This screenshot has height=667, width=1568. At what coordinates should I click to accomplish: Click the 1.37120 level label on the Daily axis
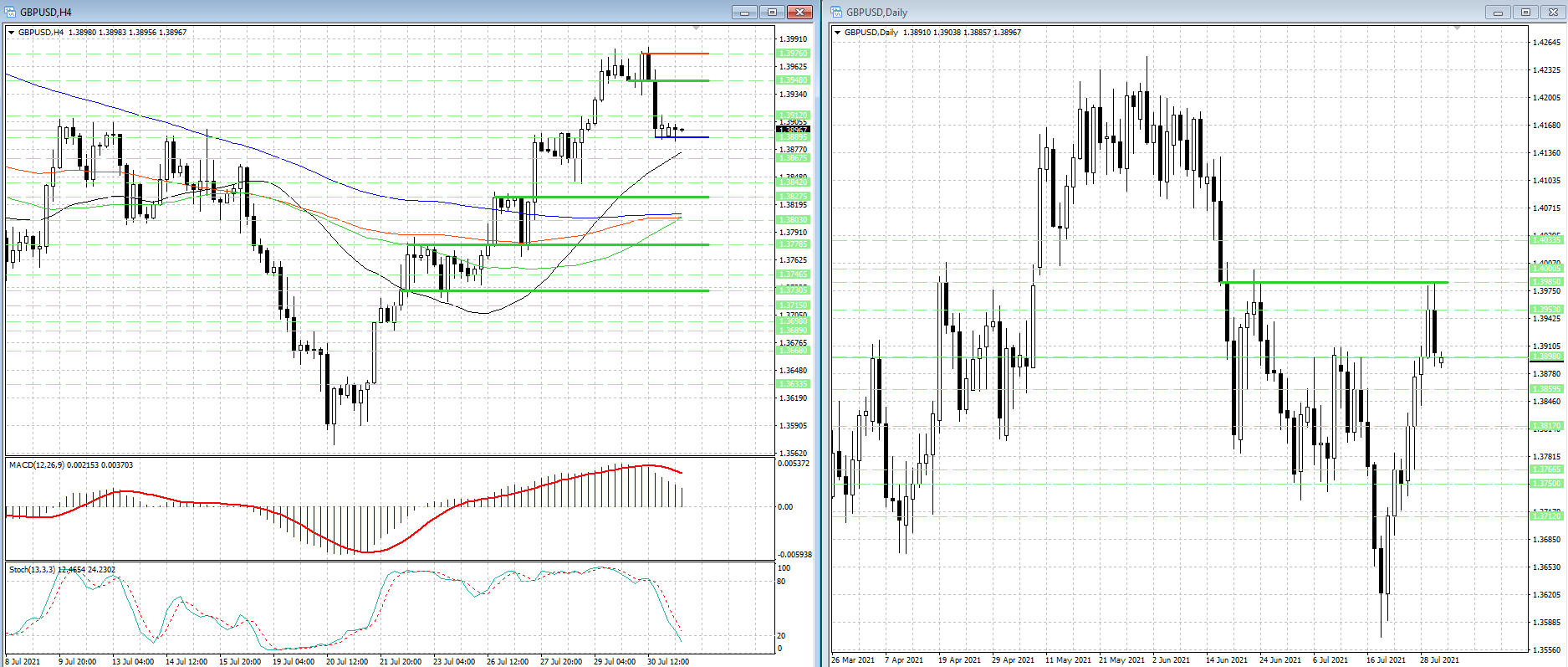pos(1546,516)
